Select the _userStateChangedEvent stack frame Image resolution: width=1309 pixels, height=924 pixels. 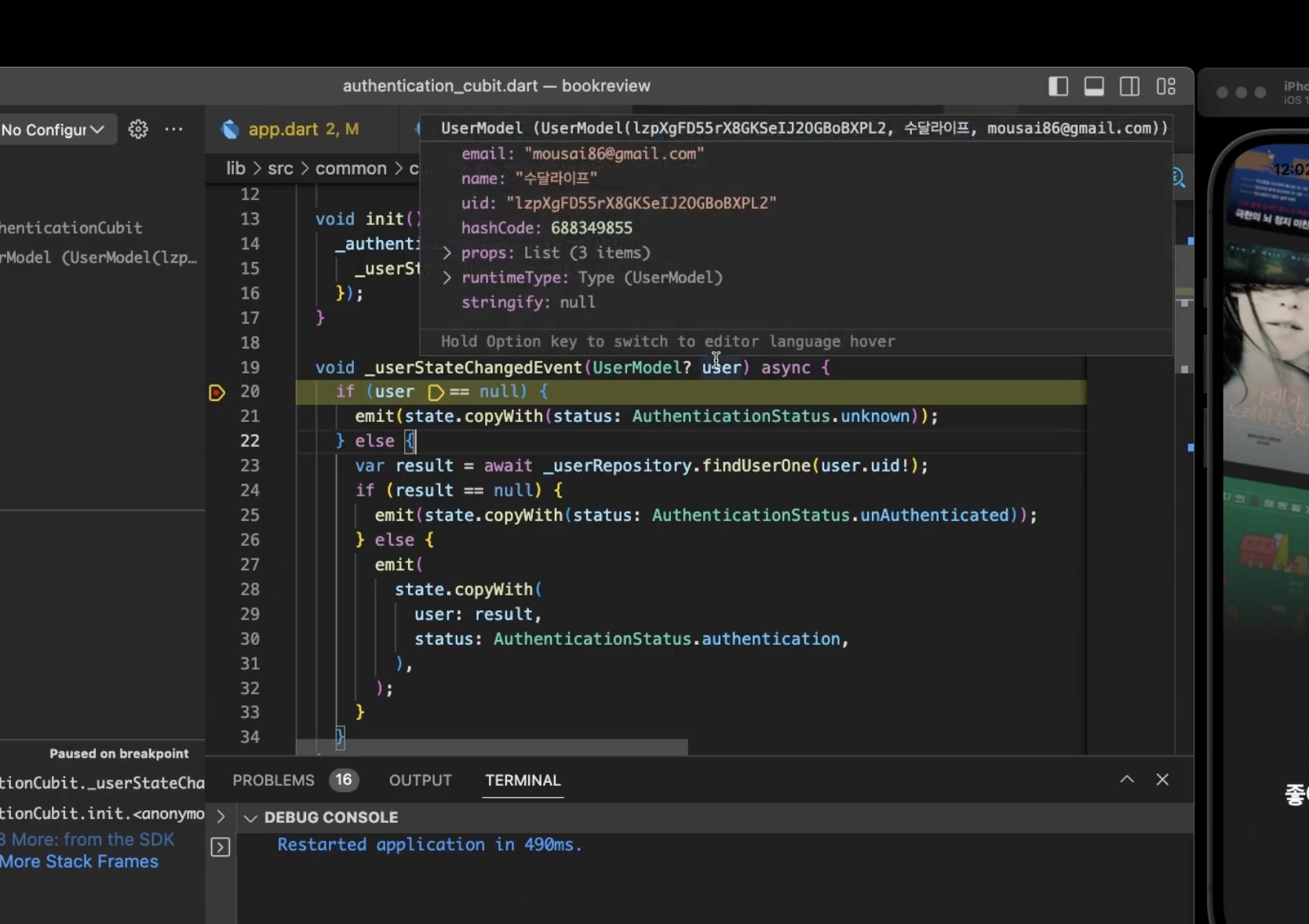[x=102, y=783]
